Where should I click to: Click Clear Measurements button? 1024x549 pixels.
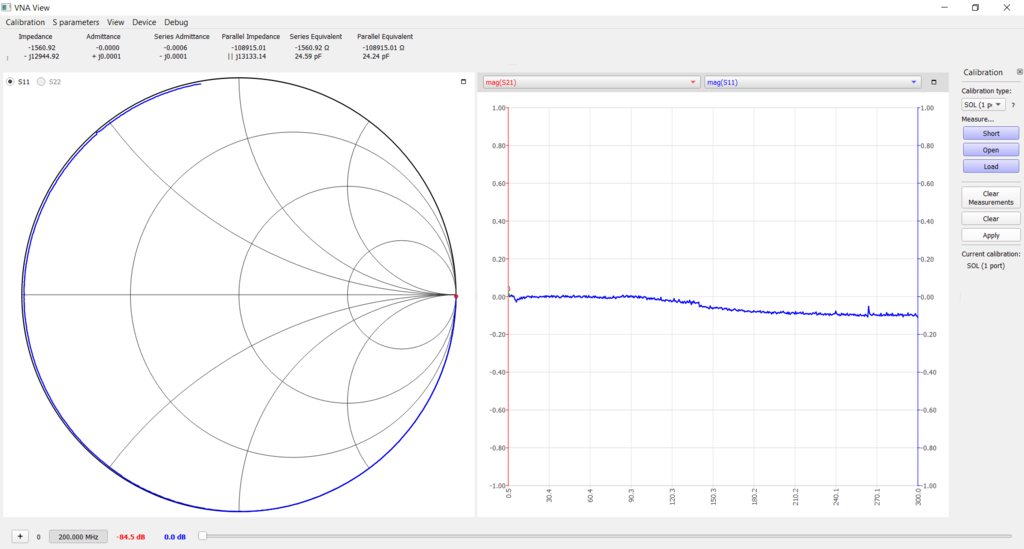coord(991,198)
